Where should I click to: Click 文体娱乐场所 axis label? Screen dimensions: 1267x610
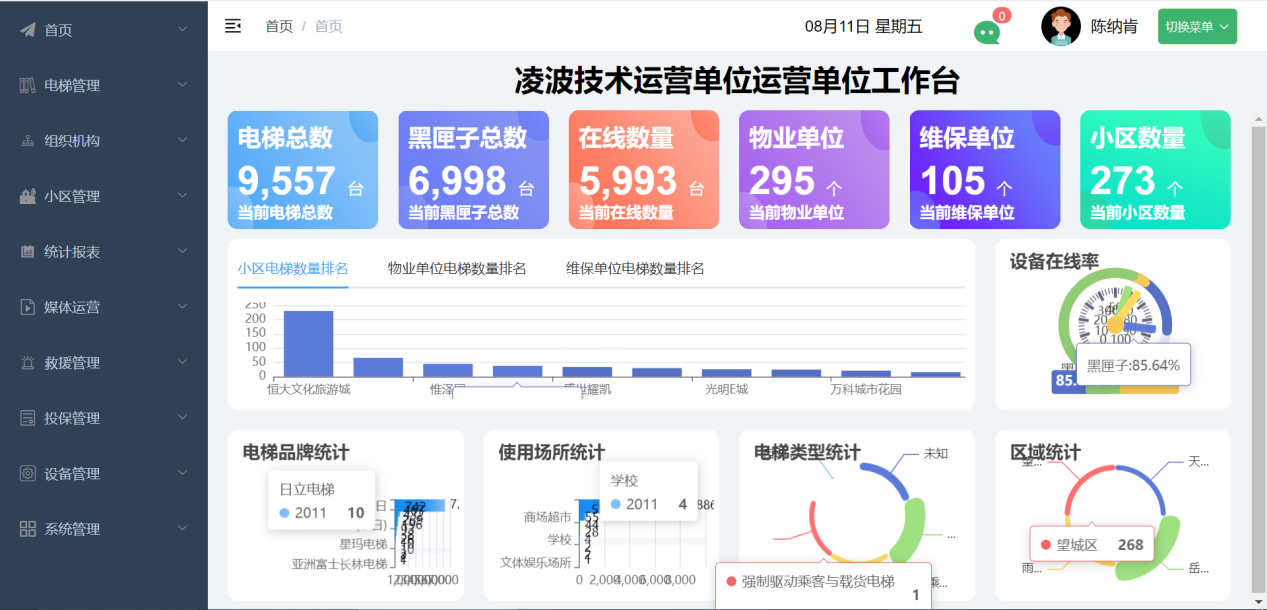[536, 562]
